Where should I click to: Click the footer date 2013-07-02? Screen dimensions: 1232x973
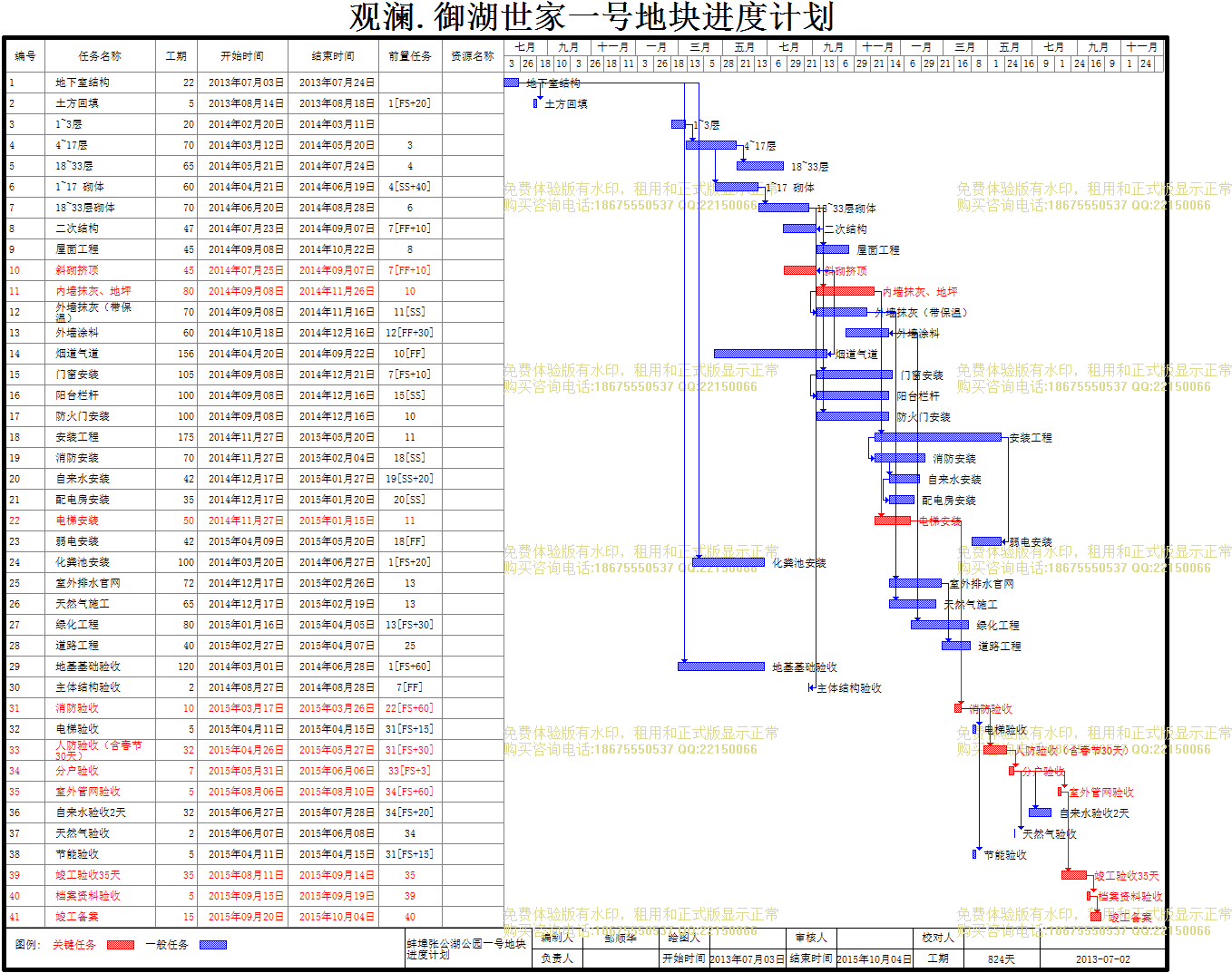[x=1102, y=958]
